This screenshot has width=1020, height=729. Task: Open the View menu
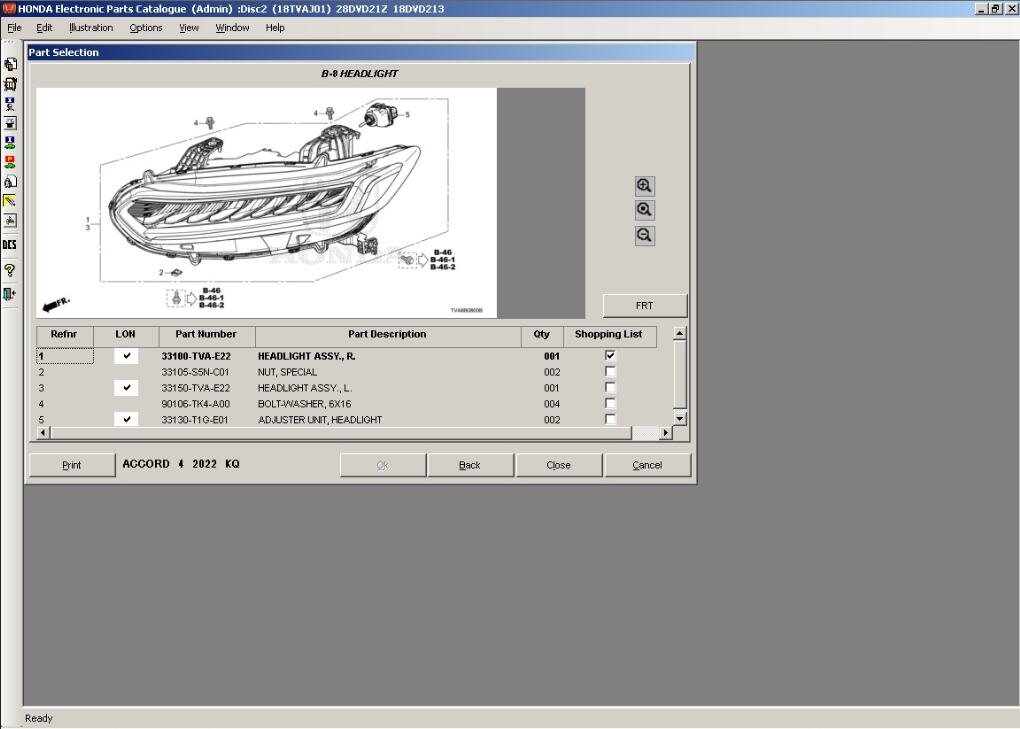[x=189, y=28]
